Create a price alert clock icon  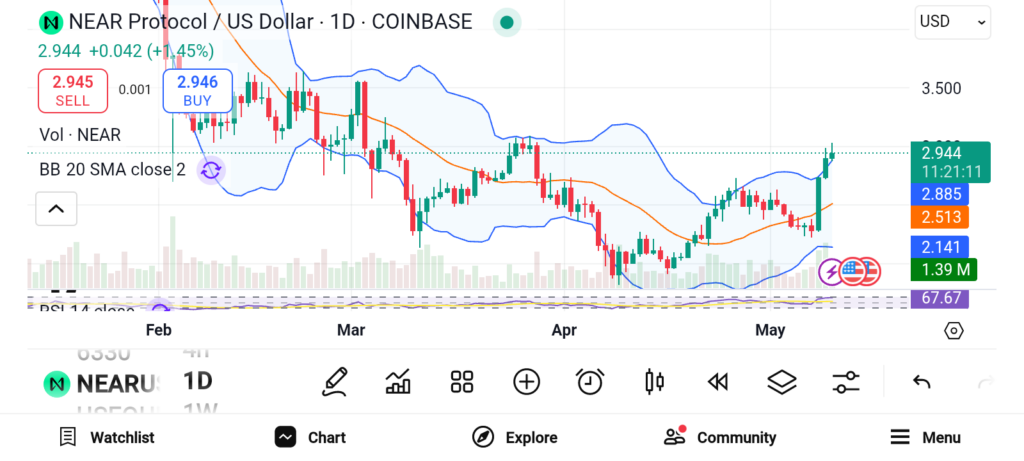(590, 381)
